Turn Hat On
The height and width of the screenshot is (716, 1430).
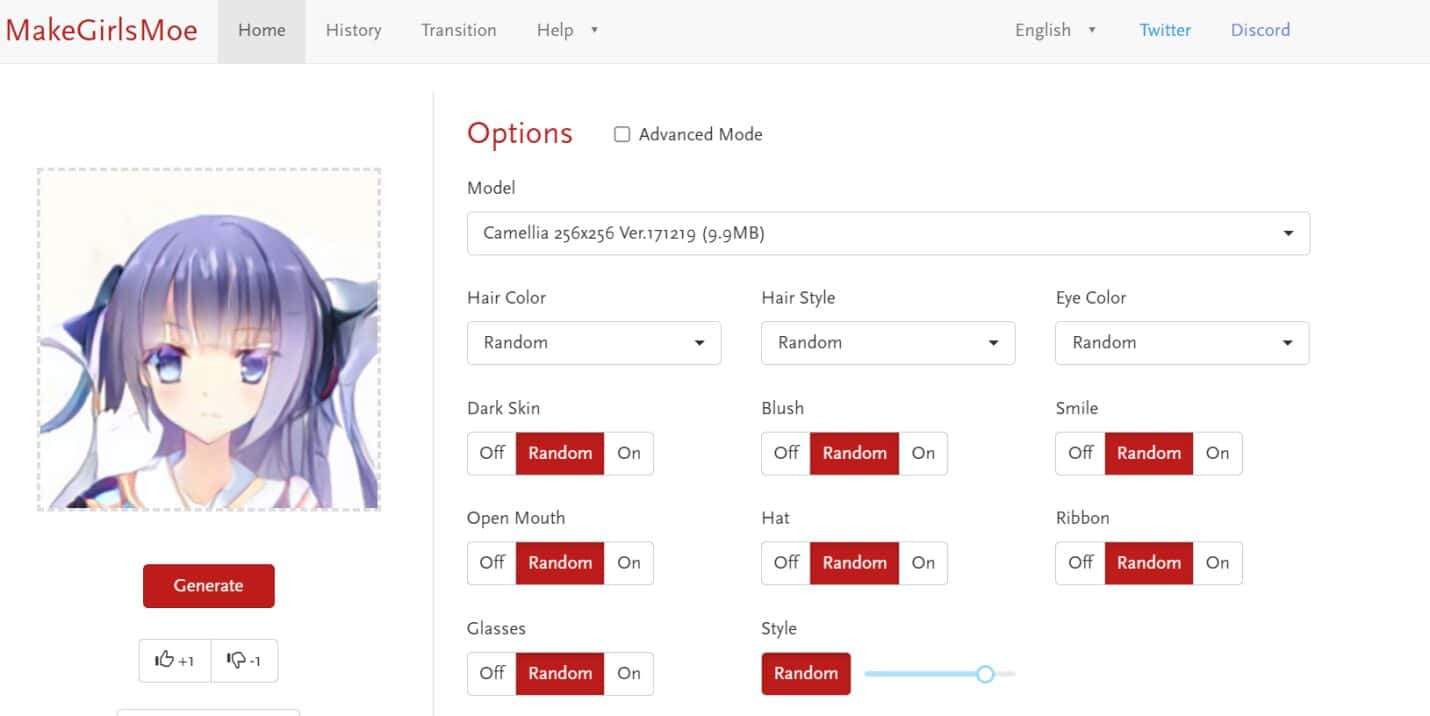[923, 563]
